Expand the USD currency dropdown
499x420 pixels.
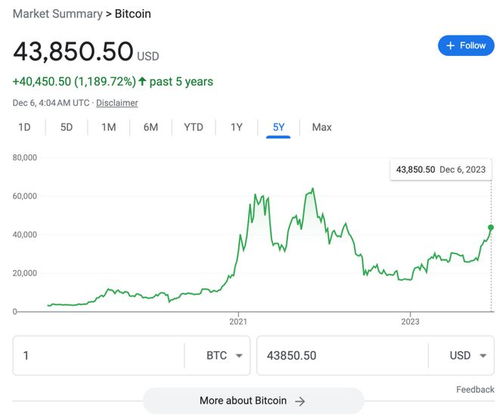pyautogui.click(x=468, y=355)
